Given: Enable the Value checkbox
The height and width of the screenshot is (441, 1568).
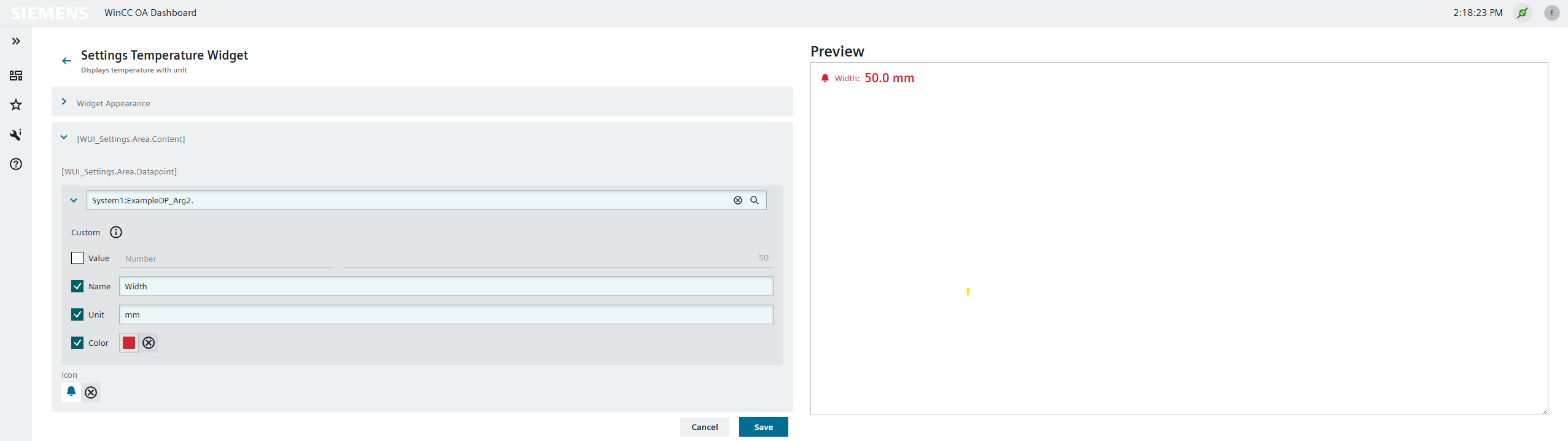Looking at the screenshot, I should [77, 258].
